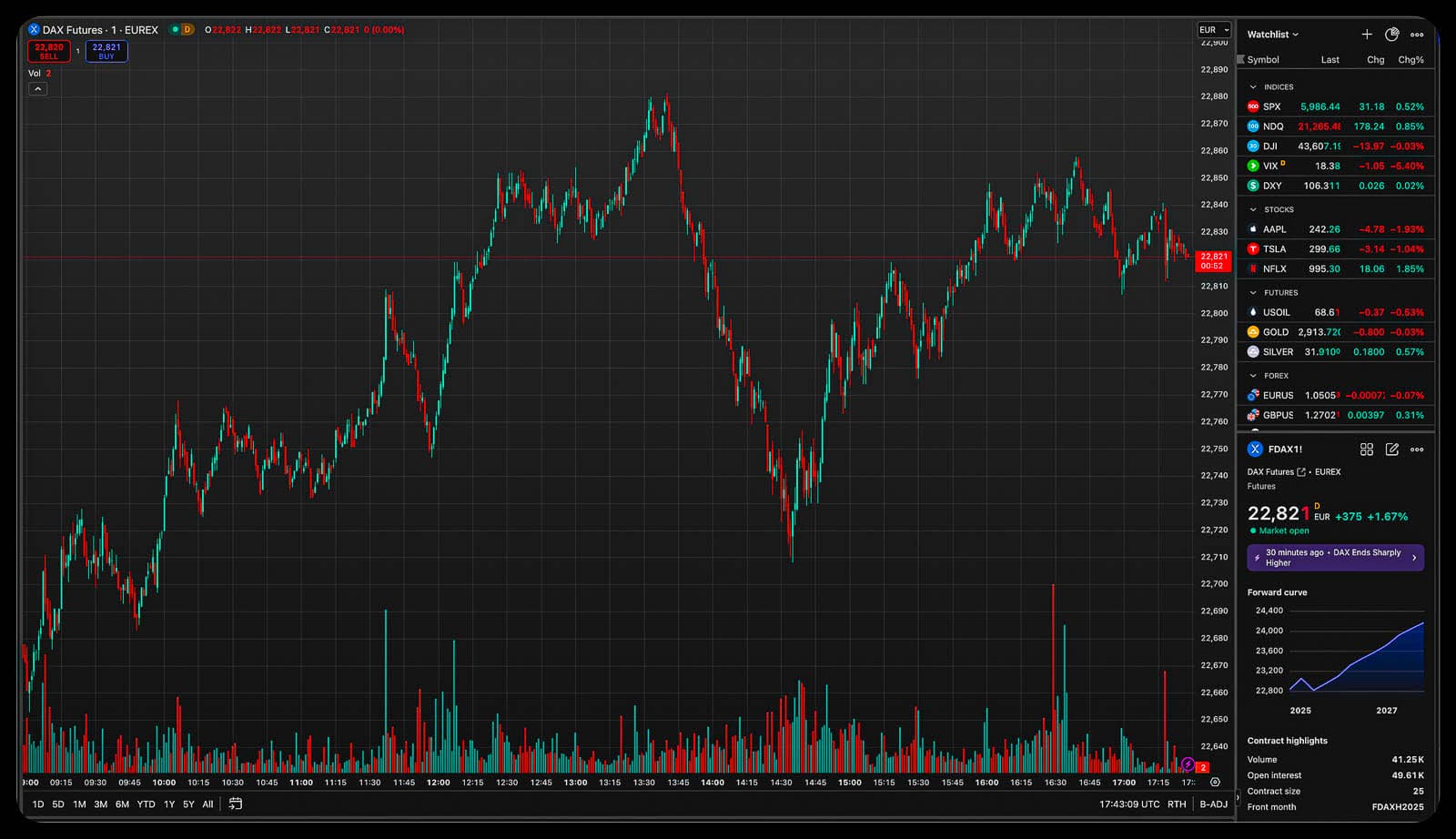Click the red SELL 22,820 button
The width and height of the screenshot is (1456, 839).
[x=49, y=51]
